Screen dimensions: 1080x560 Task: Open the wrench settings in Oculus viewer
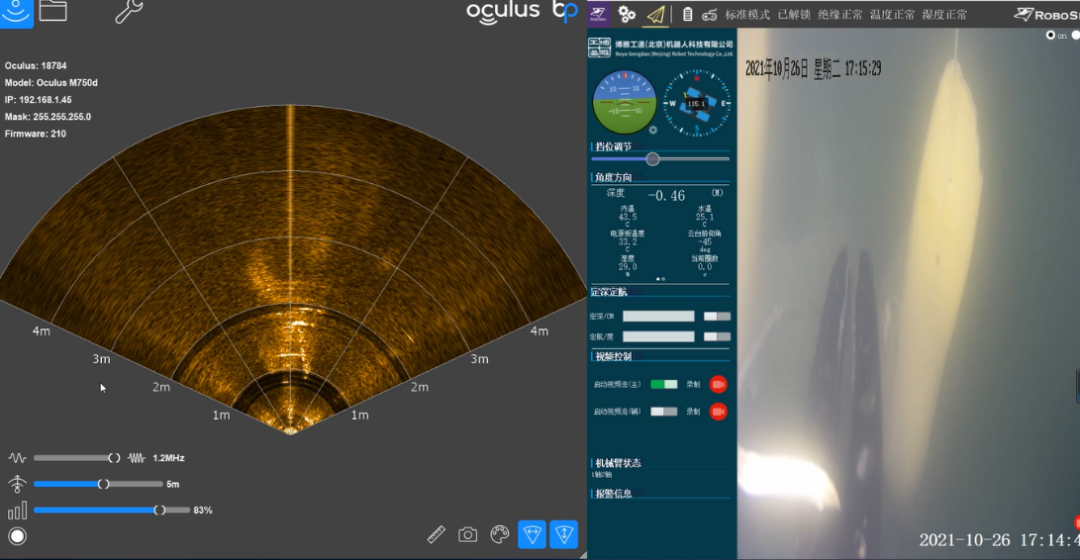coord(128,12)
